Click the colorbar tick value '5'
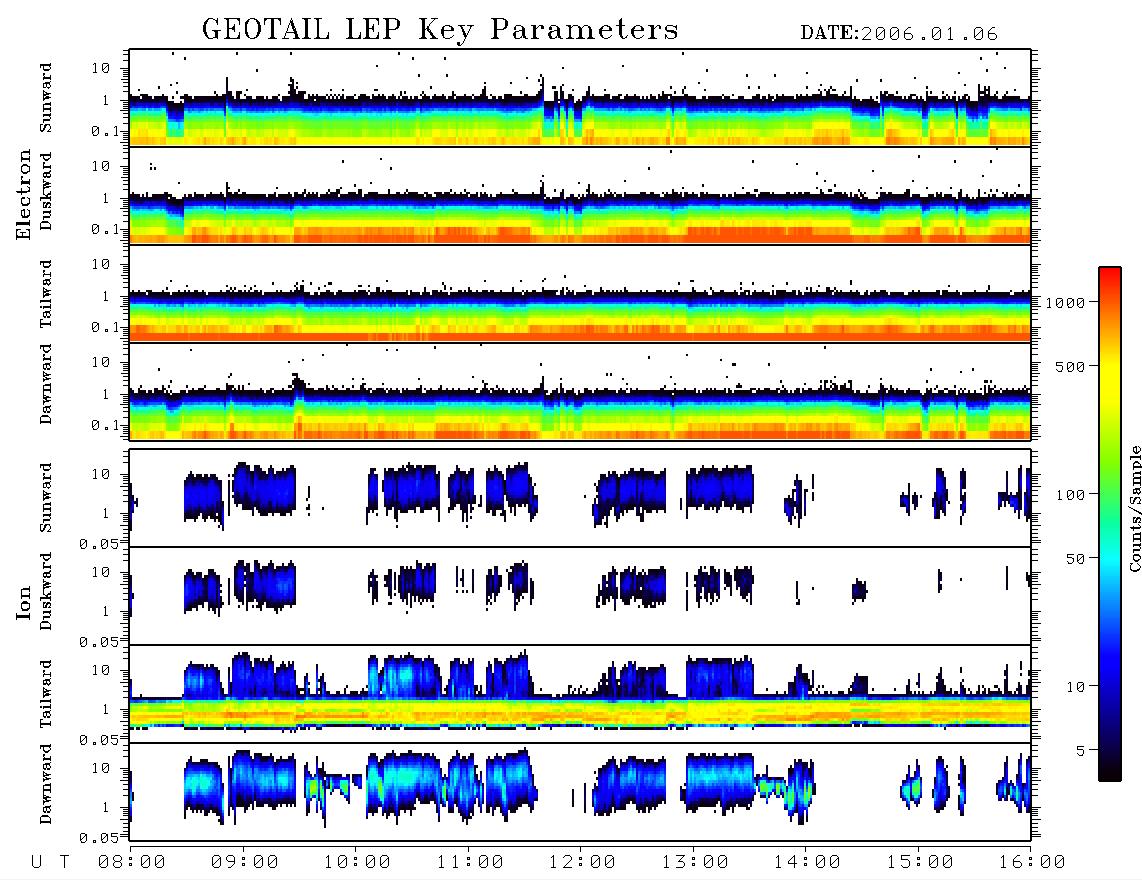The image size is (1142, 880). [x=1080, y=750]
